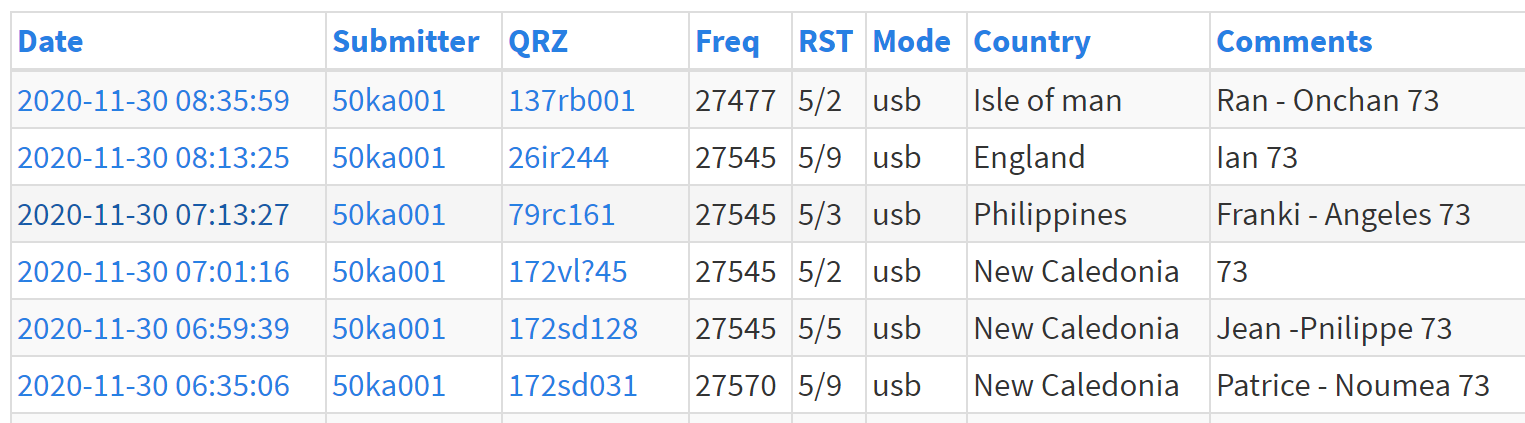Open callsign 172vl?45 link
The image size is (1525, 423).
(x=568, y=271)
